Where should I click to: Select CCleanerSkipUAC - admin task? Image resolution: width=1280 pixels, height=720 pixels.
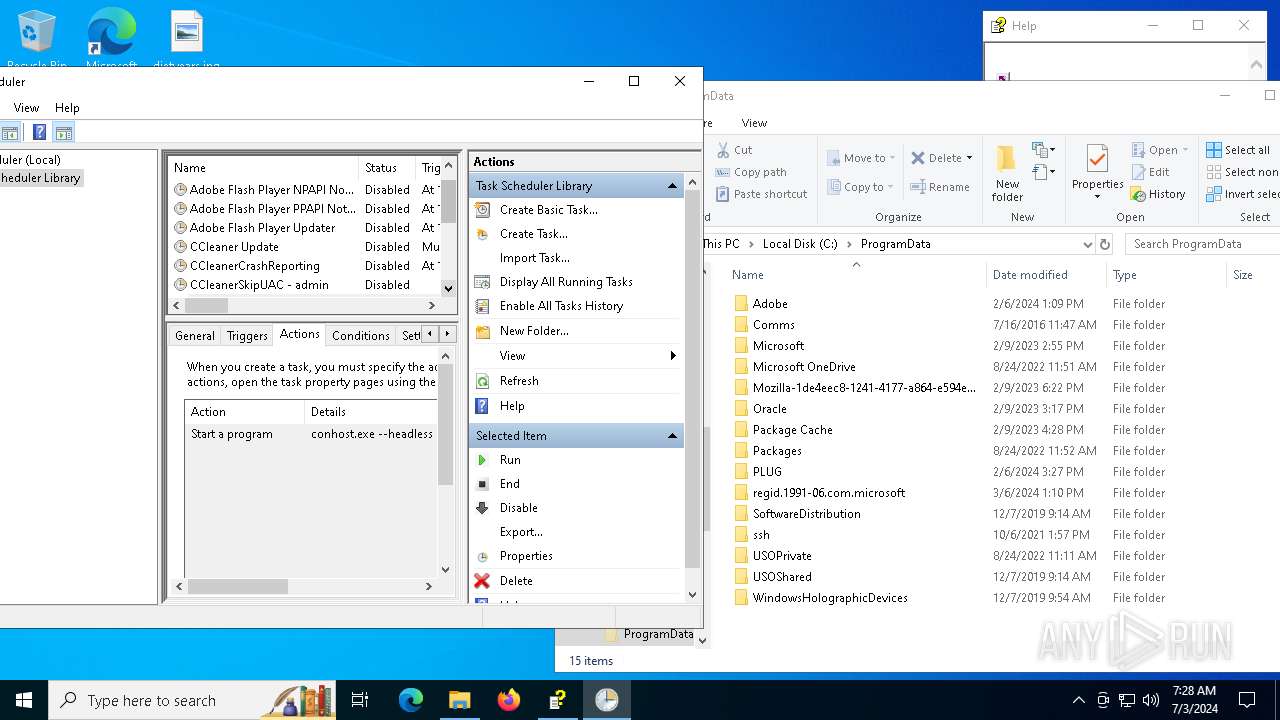[x=259, y=285]
